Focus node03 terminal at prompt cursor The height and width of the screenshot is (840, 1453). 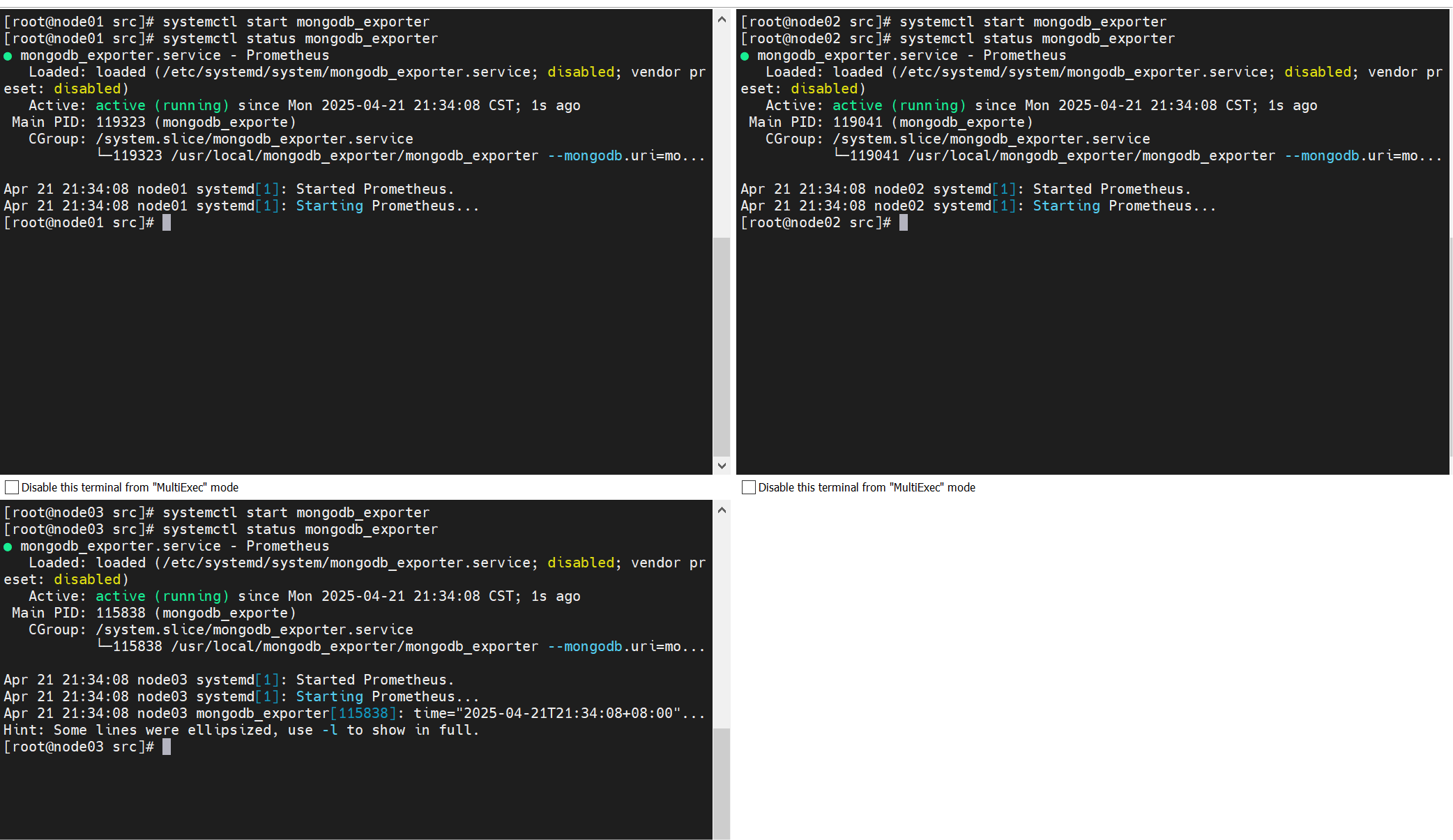point(167,747)
